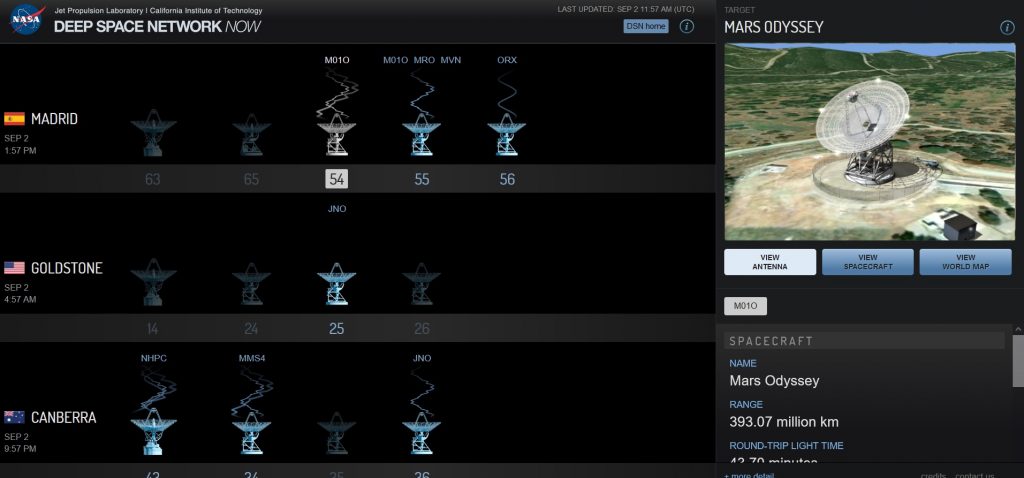Switch to VIEW WORLD MAP
Screen dimensions: 1024x478
[x=965, y=262]
